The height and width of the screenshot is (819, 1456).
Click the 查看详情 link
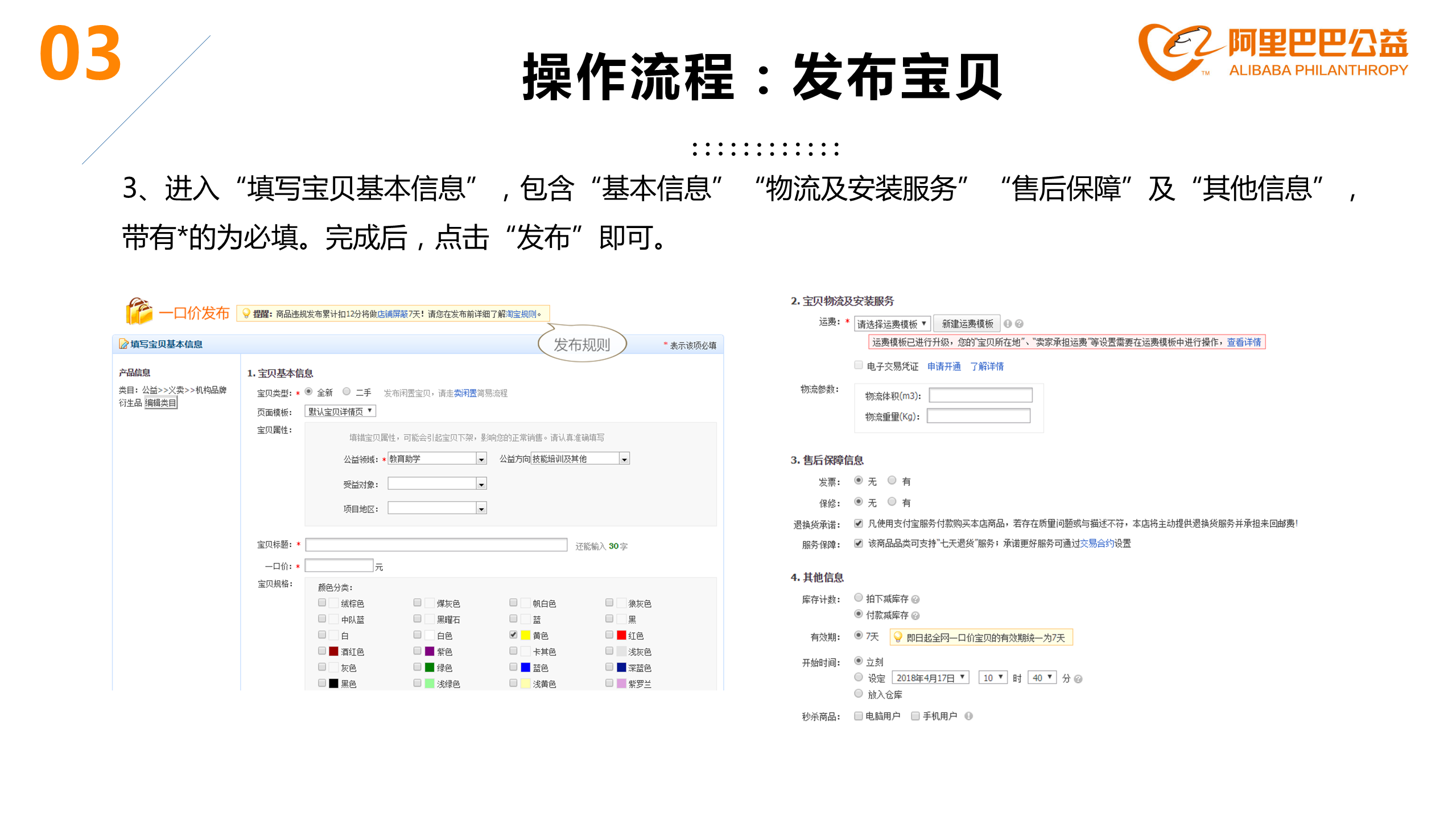coord(1244,342)
